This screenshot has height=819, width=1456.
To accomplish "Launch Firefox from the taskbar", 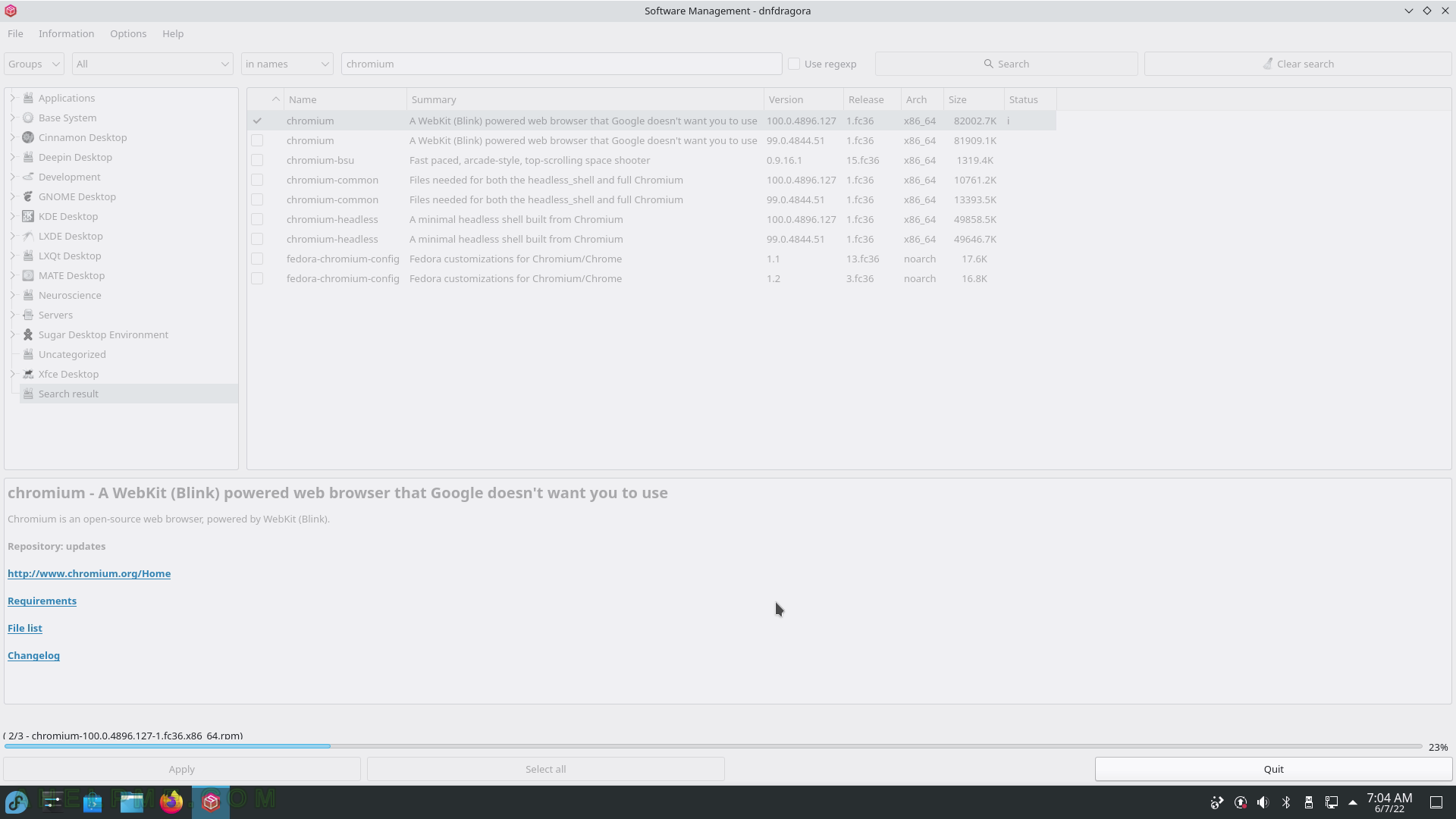I will pos(171,802).
